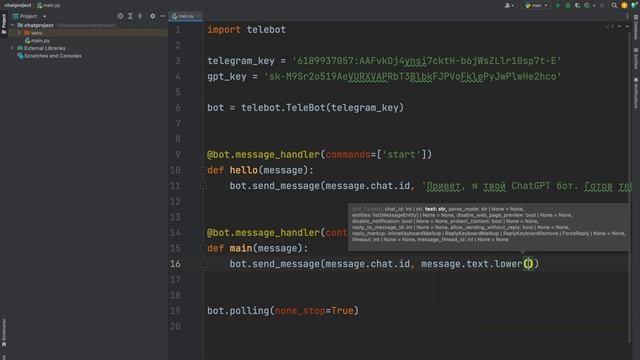
Task: Open the Notifications tool window on right edge
Action: pyautogui.click(x=636, y=93)
